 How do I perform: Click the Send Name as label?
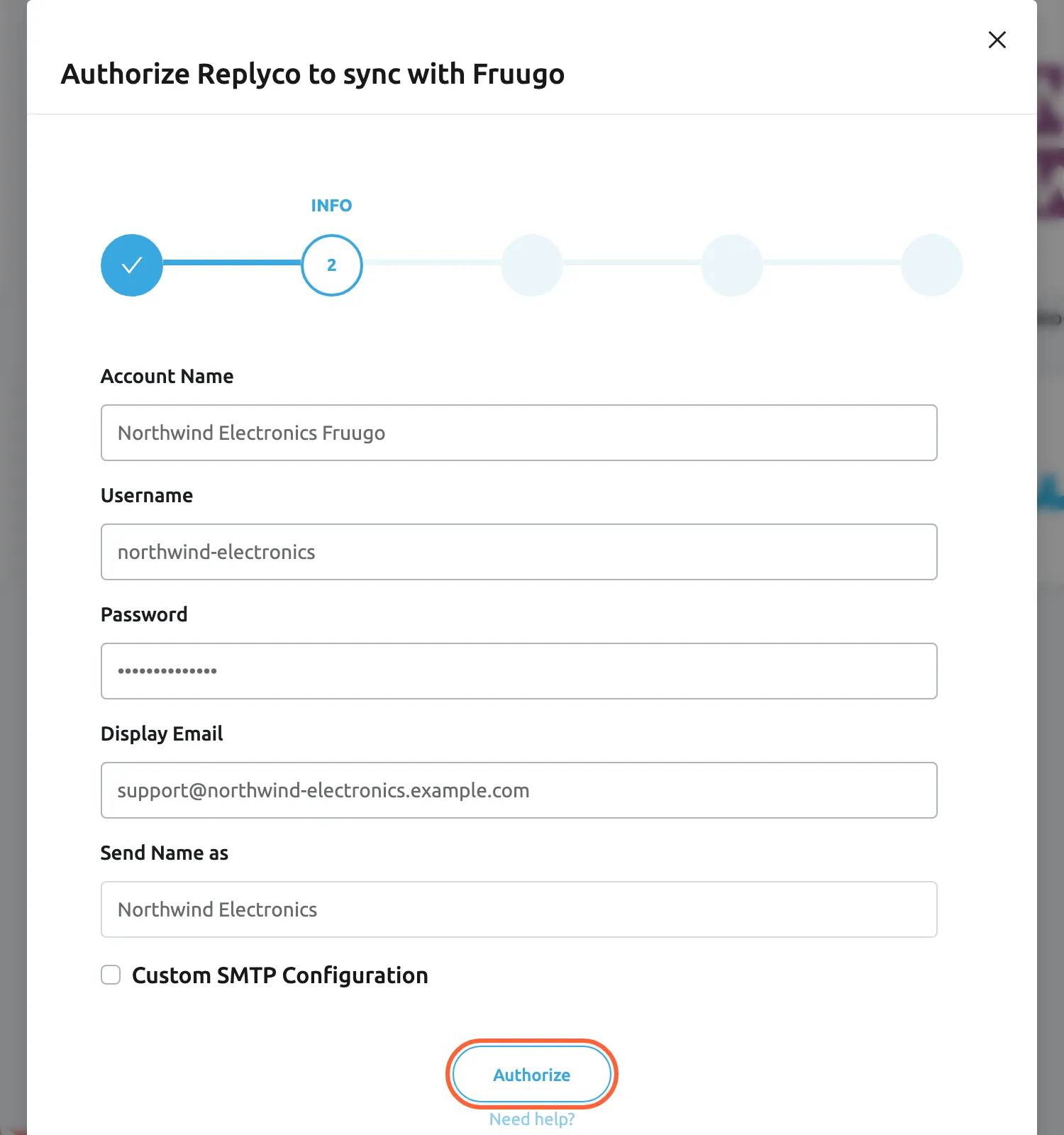[165, 853]
